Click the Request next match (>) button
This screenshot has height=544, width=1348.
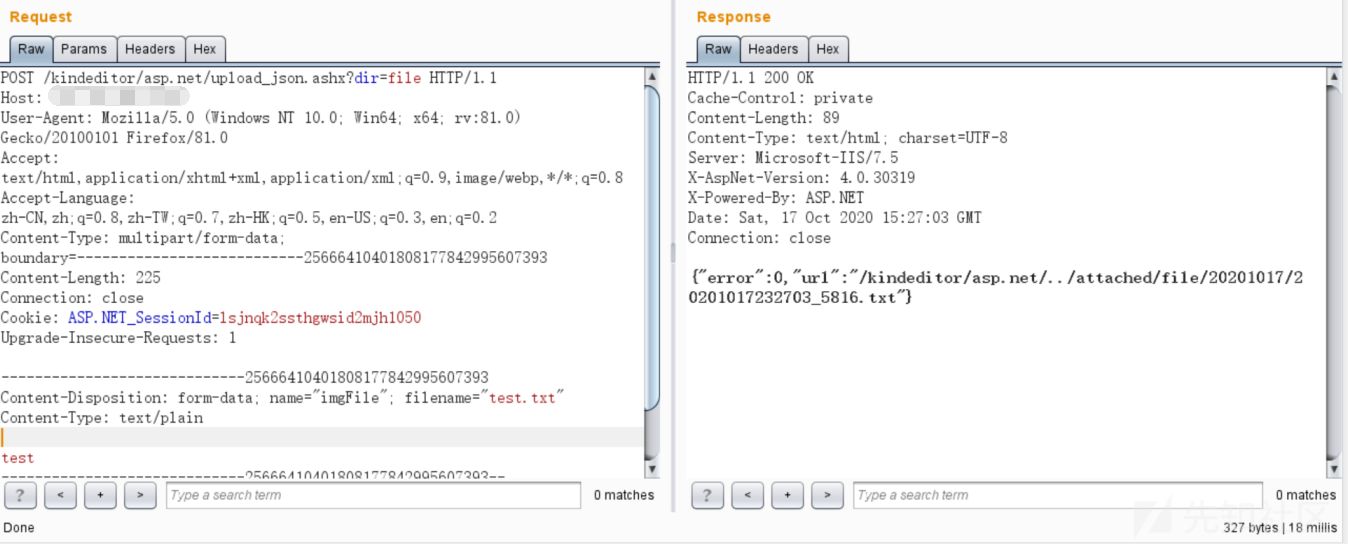140,495
